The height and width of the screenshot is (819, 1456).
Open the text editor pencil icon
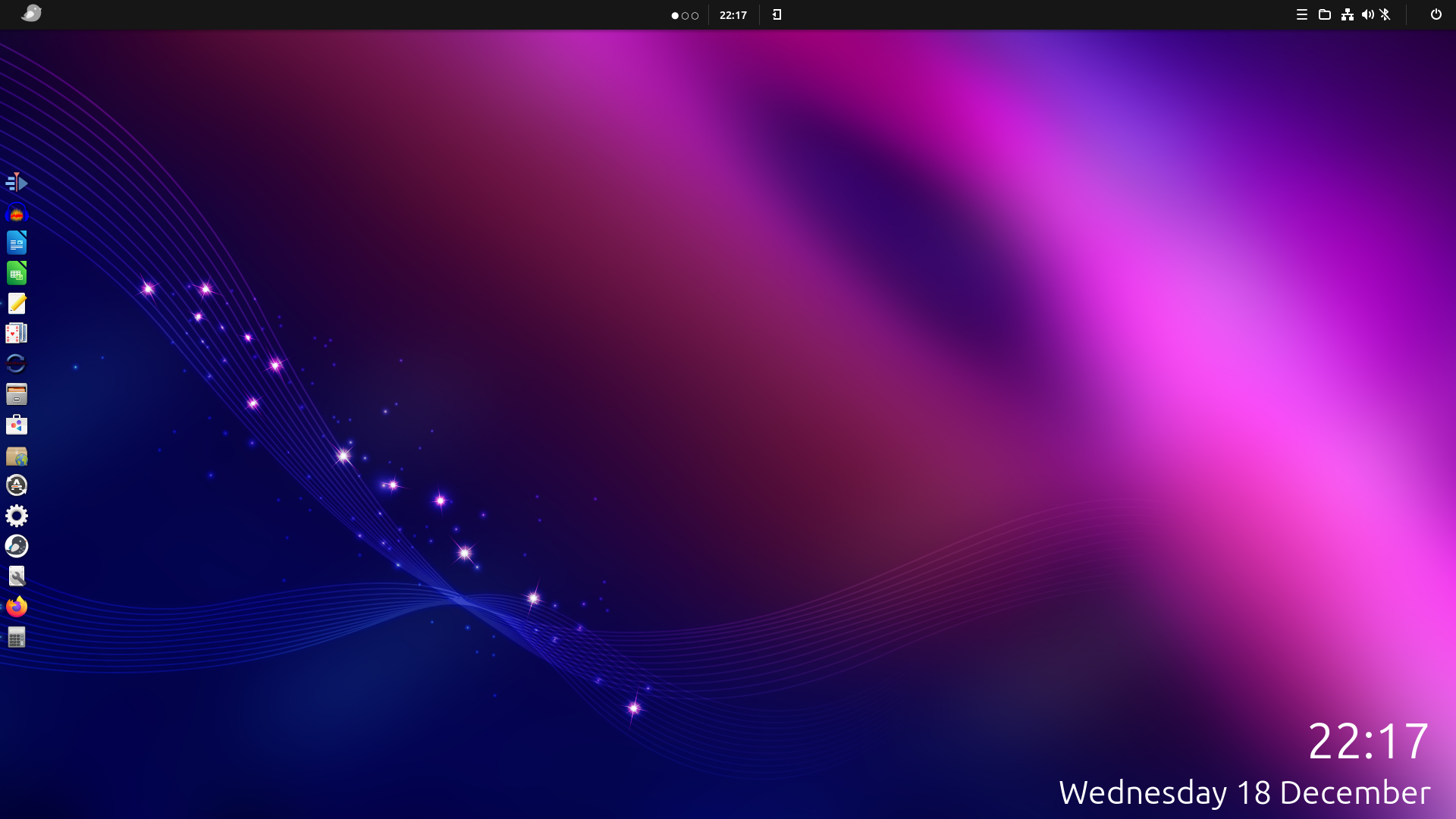point(17,303)
